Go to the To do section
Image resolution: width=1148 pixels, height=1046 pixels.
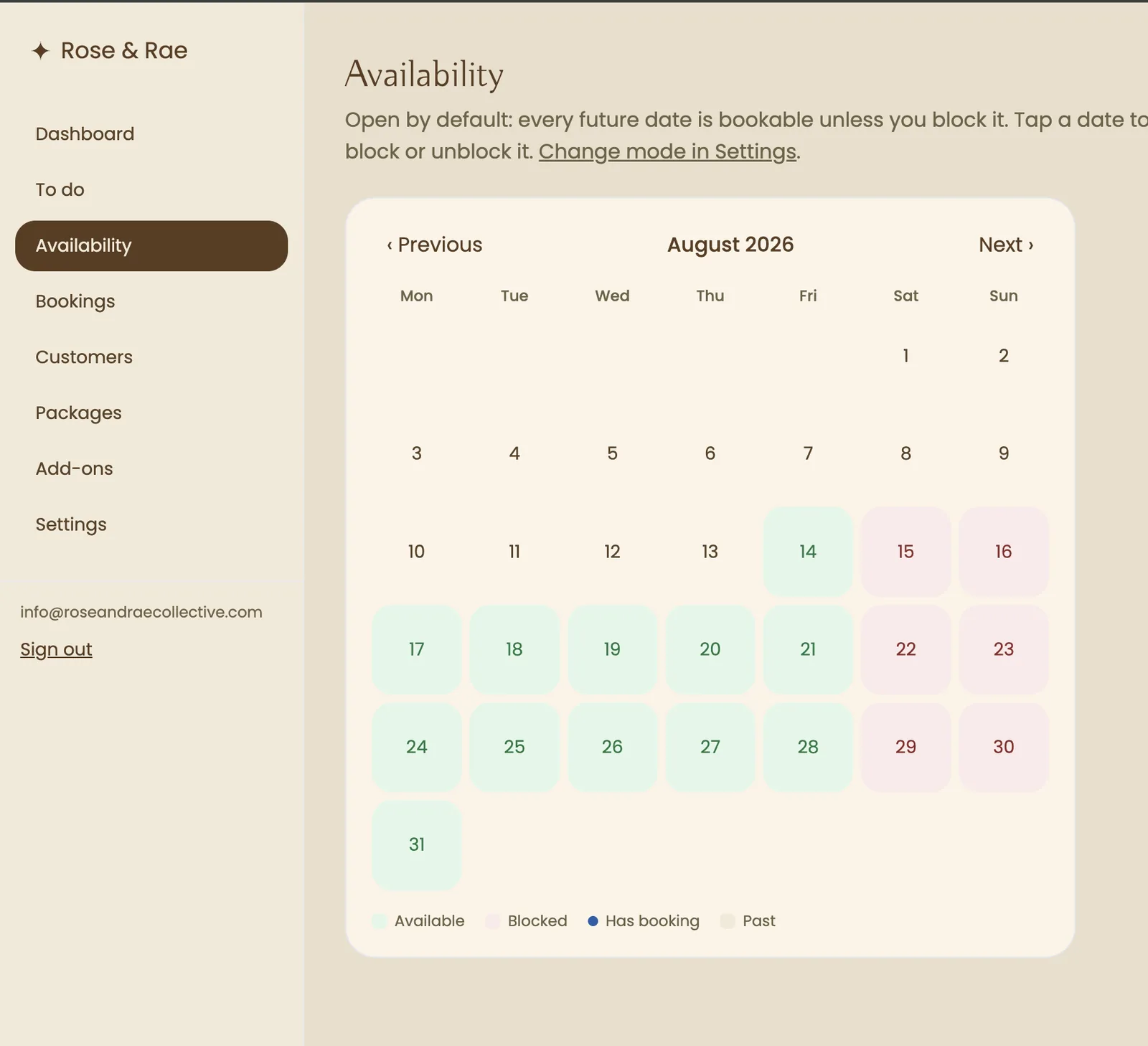point(151,190)
